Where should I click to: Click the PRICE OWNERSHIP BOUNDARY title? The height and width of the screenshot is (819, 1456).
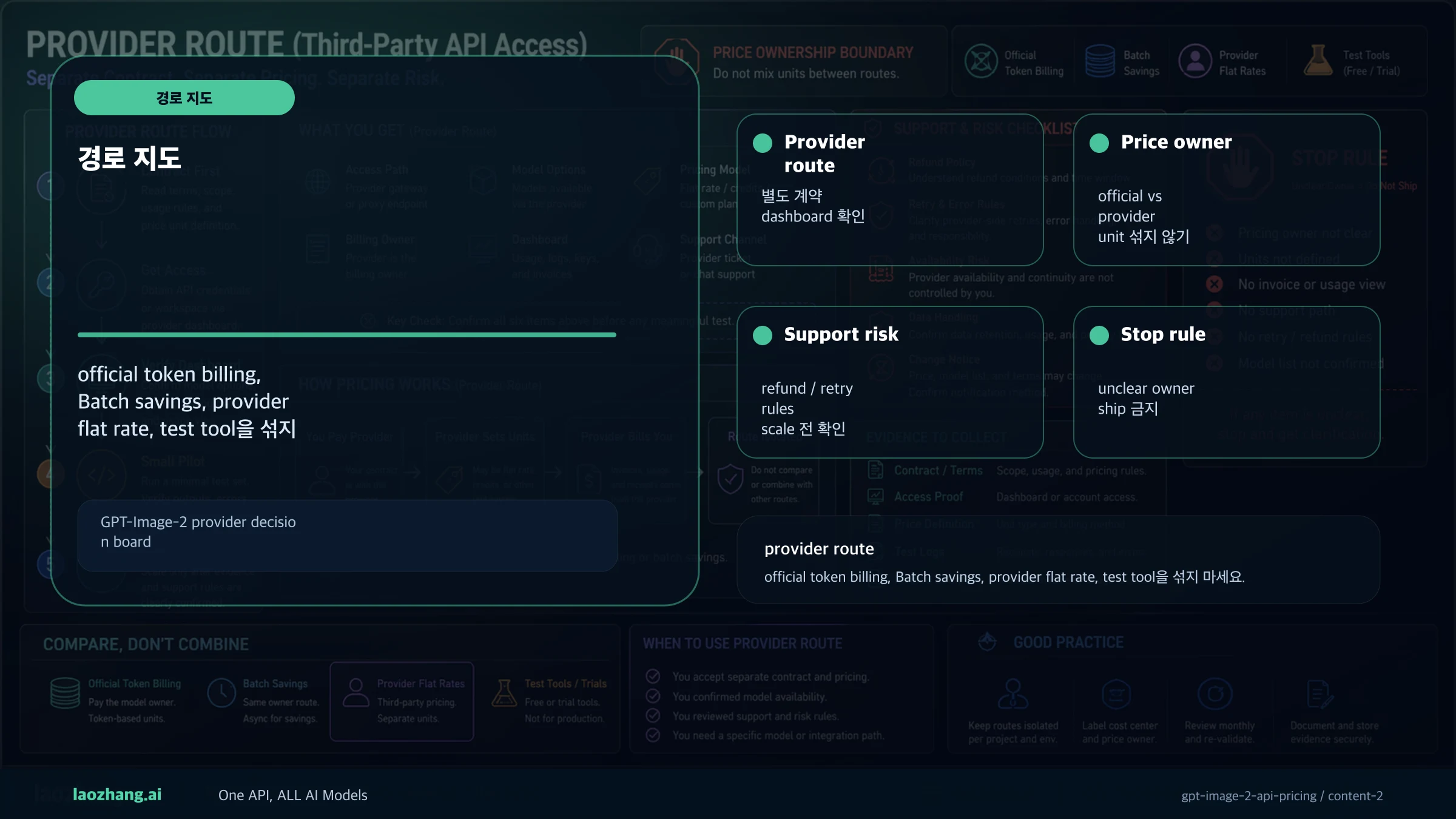813,53
